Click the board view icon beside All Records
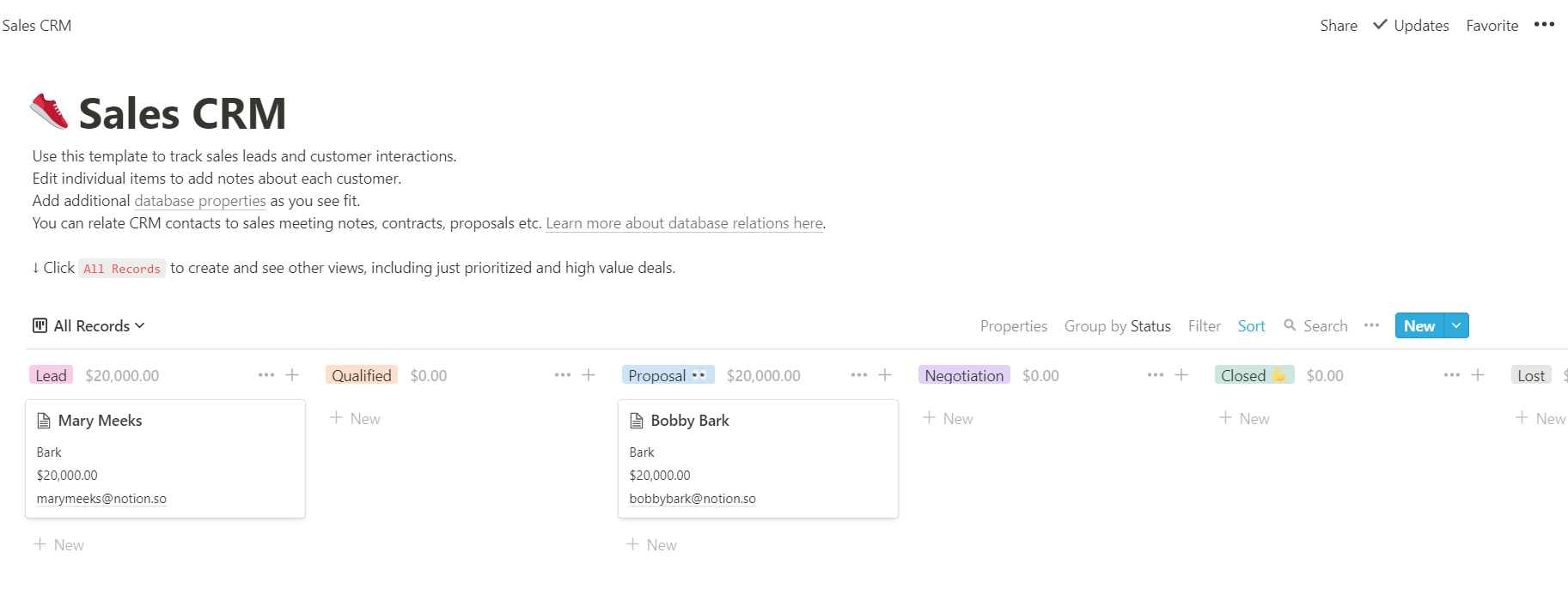The width and height of the screenshot is (1568, 613). coord(40,325)
